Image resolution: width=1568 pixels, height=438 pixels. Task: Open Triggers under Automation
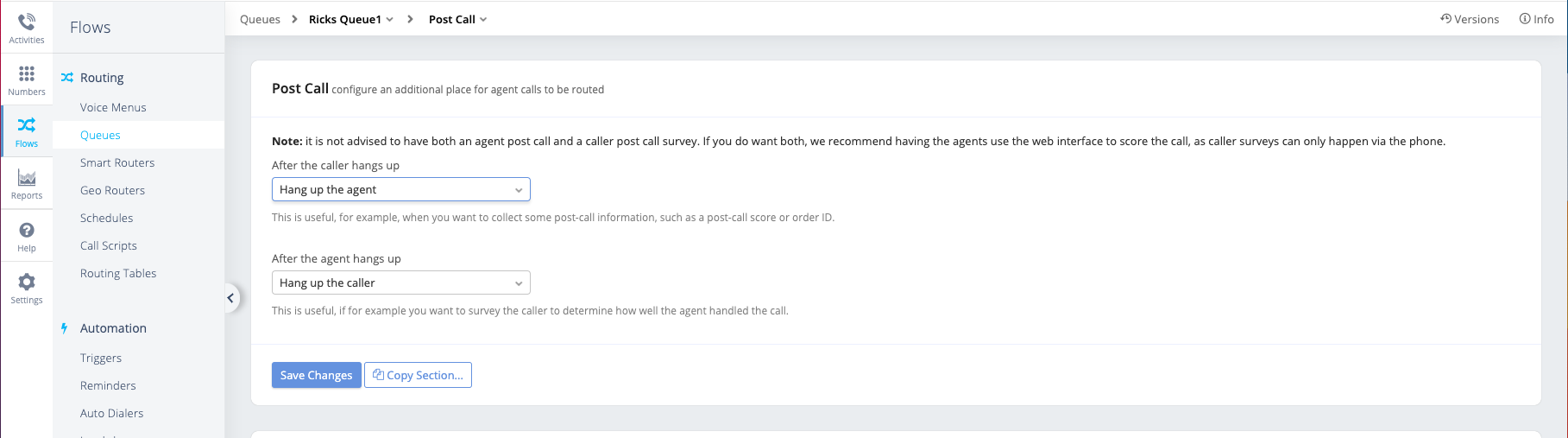101,358
